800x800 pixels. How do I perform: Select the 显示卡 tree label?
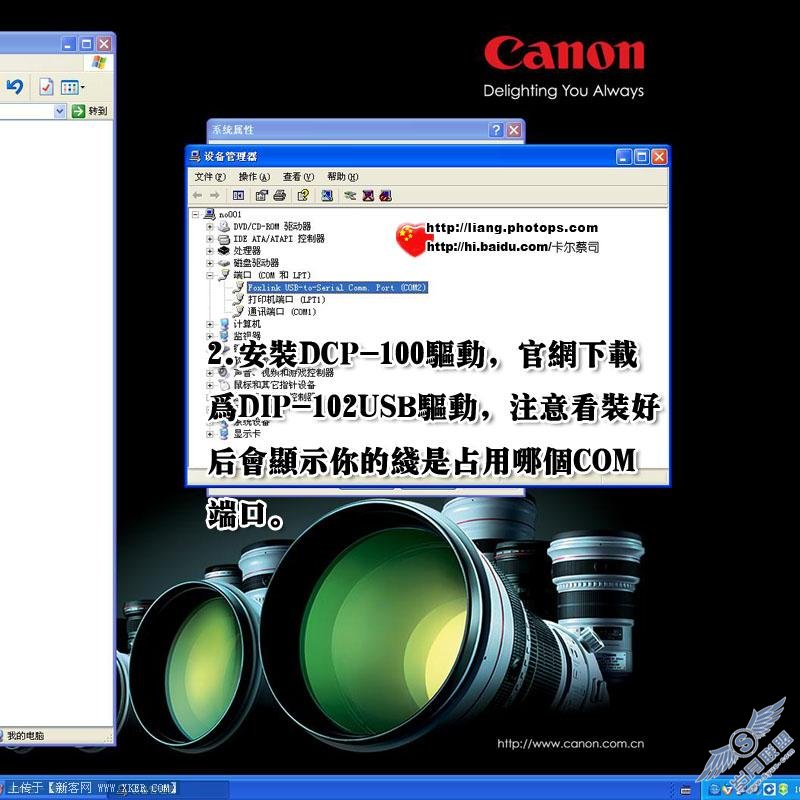pyautogui.click(x=247, y=434)
